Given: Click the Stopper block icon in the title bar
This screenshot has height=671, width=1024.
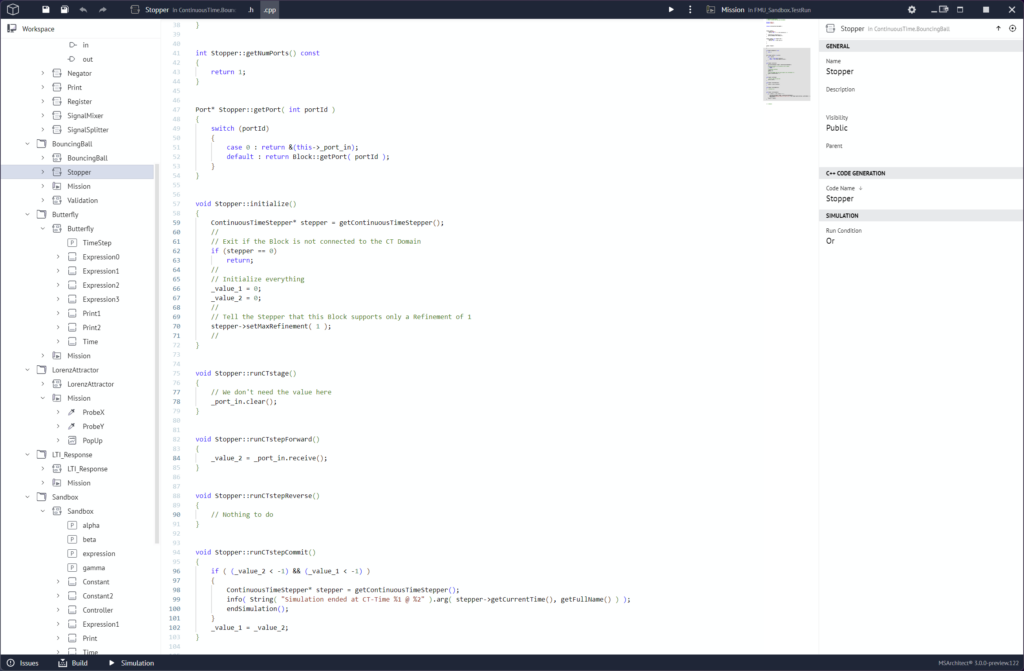Looking at the screenshot, I should (x=135, y=10).
